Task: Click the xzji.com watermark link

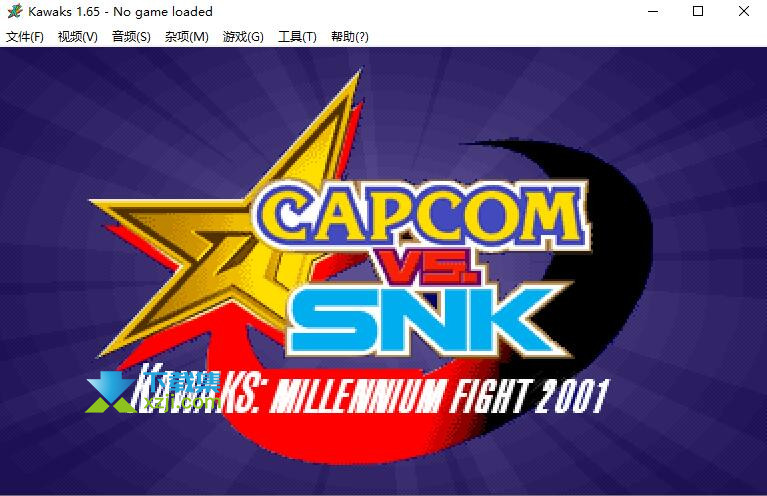Action: pos(182,402)
